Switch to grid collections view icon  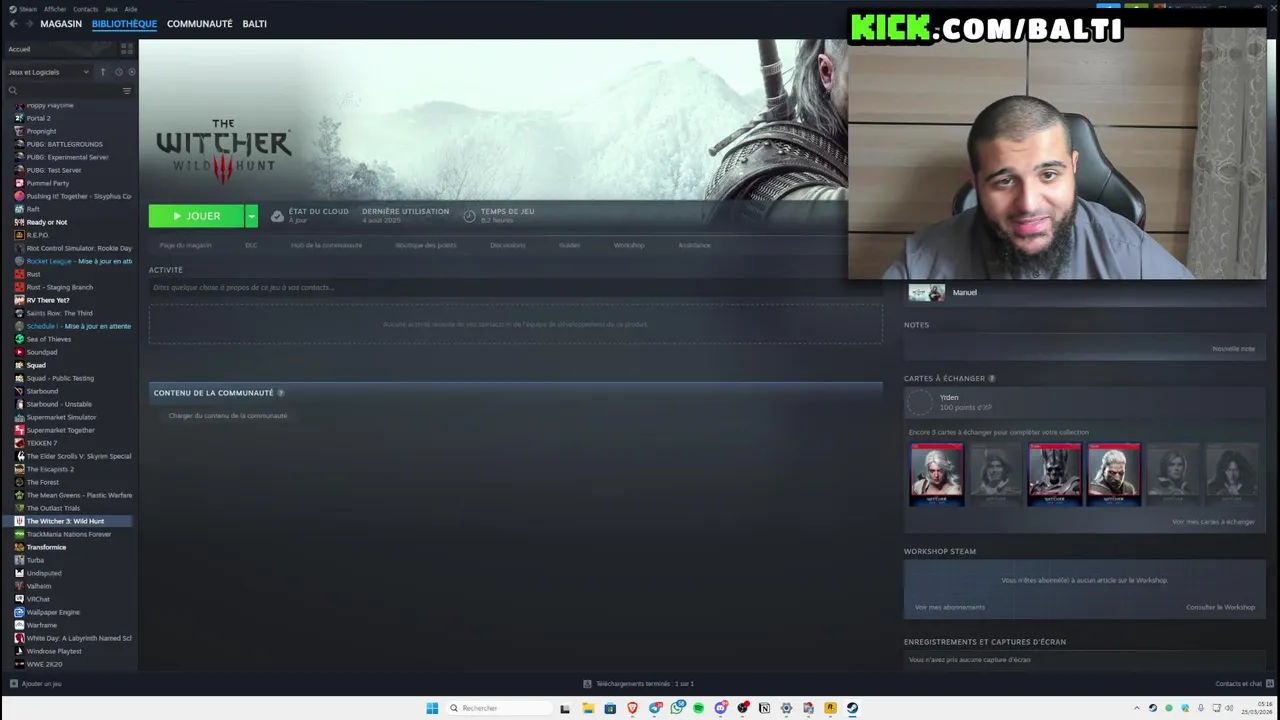point(126,49)
